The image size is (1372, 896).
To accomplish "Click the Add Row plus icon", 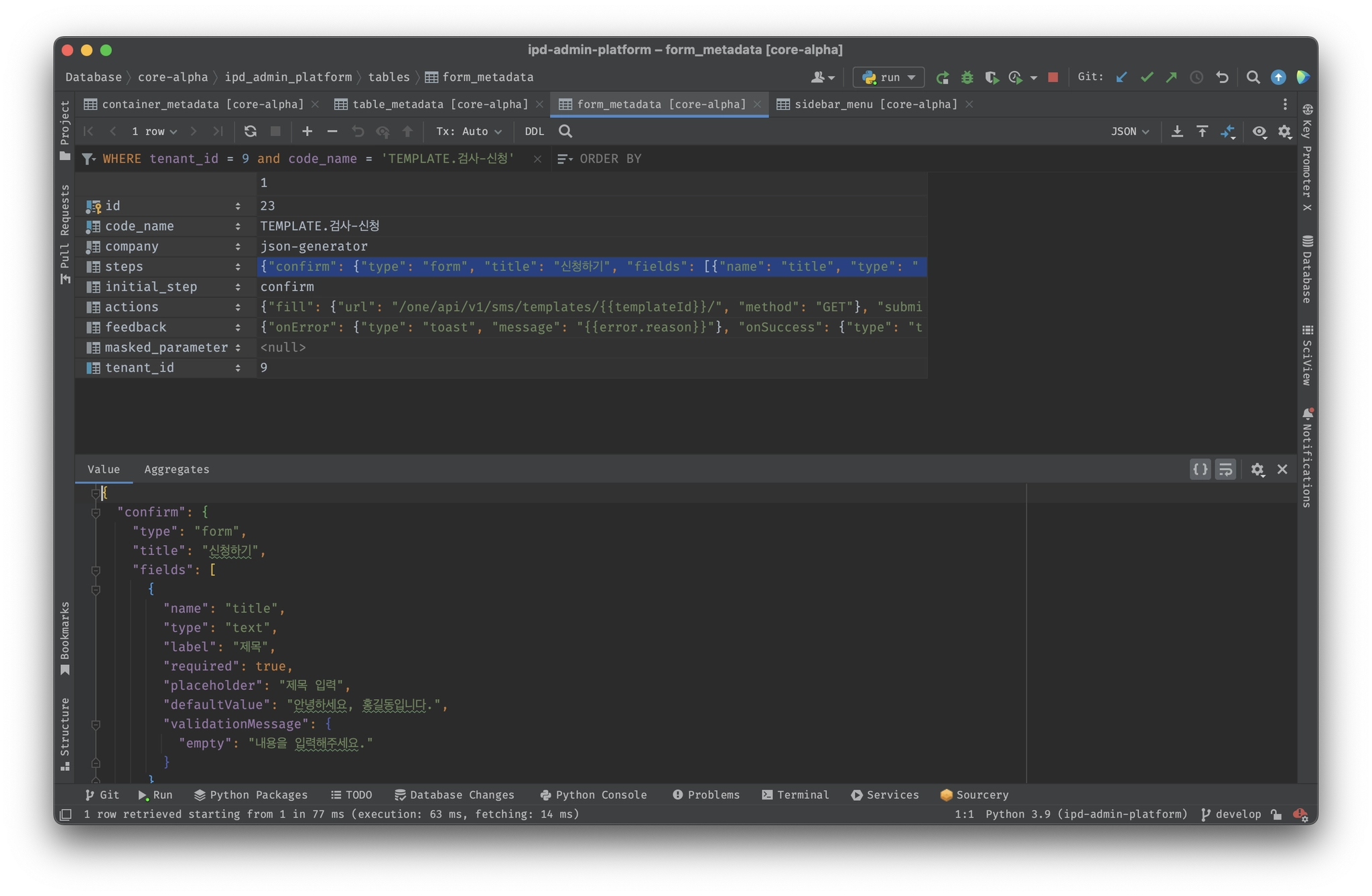I will tap(307, 131).
